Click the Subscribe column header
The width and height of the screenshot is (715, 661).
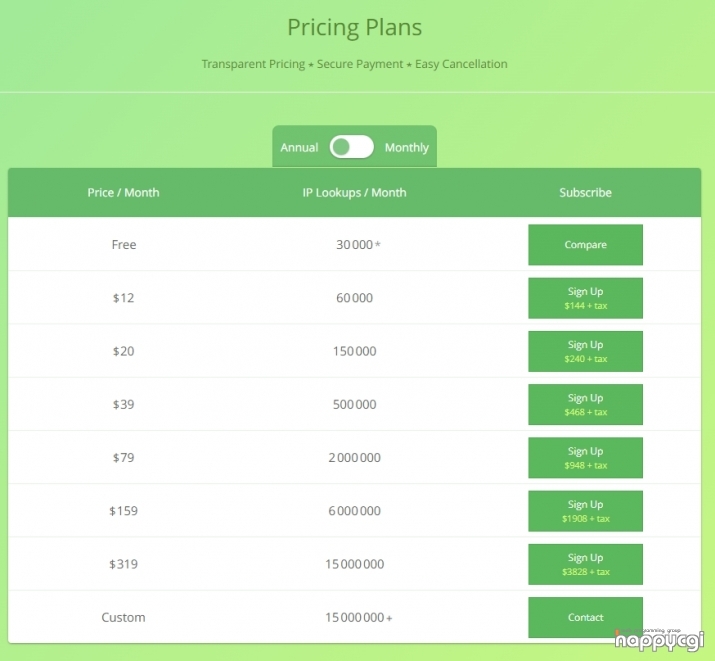coord(585,192)
